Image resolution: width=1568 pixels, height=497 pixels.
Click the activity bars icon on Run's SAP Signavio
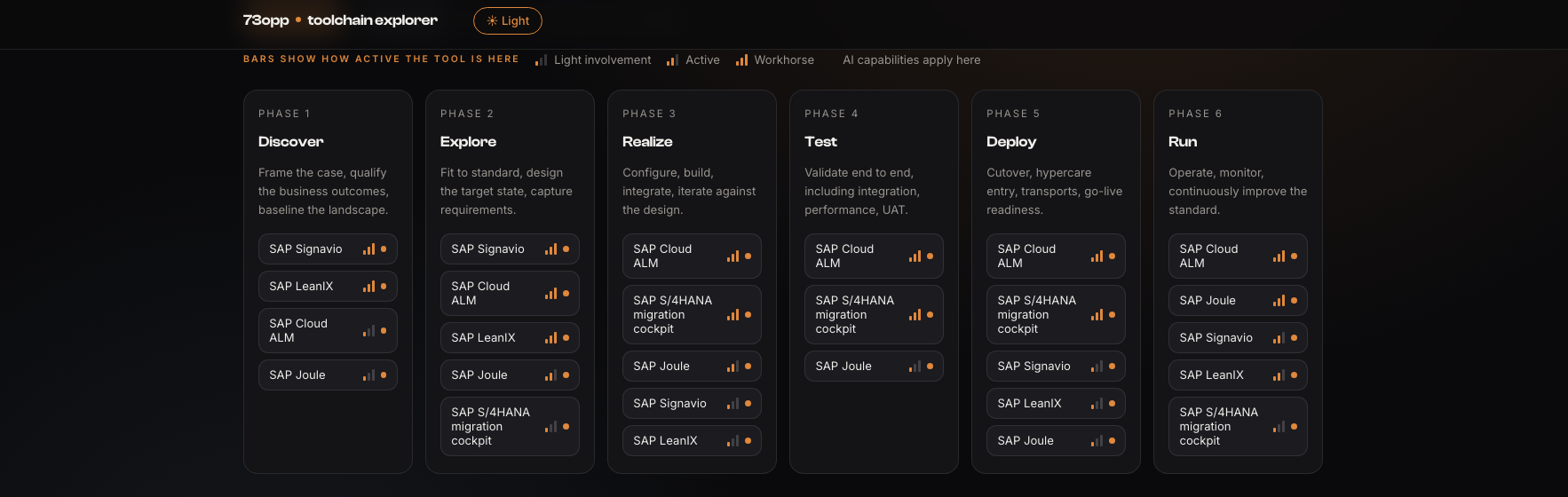(1279, 338)
